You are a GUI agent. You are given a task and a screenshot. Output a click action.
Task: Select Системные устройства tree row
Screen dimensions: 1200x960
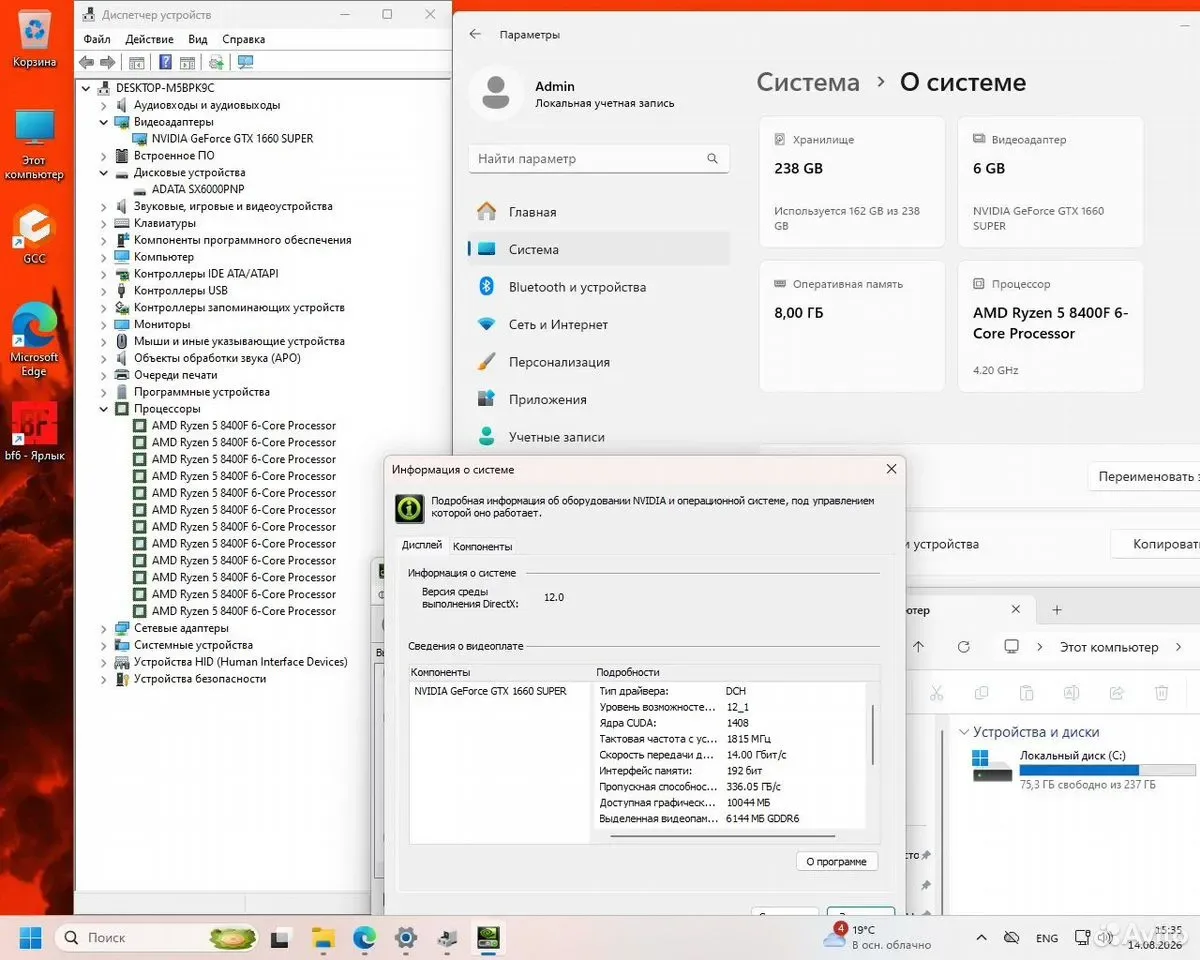coord(193,645)
